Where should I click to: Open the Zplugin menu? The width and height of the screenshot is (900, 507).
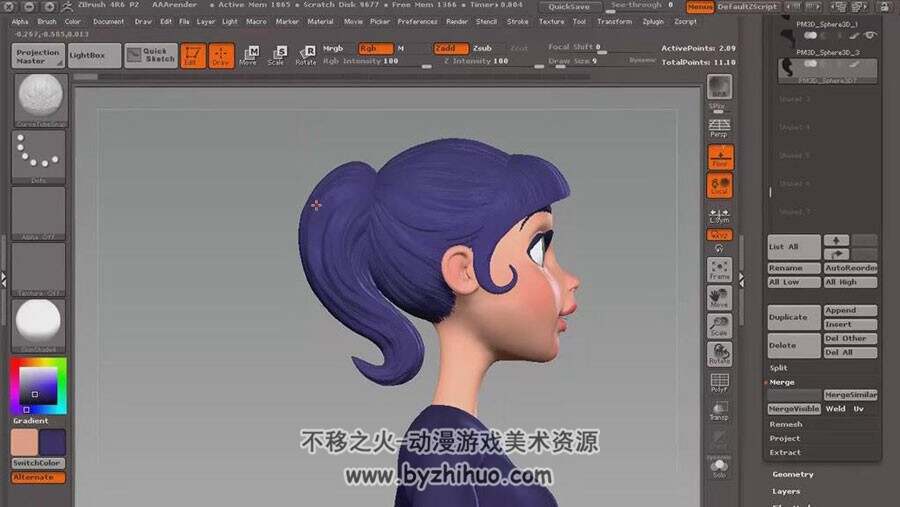653,21
